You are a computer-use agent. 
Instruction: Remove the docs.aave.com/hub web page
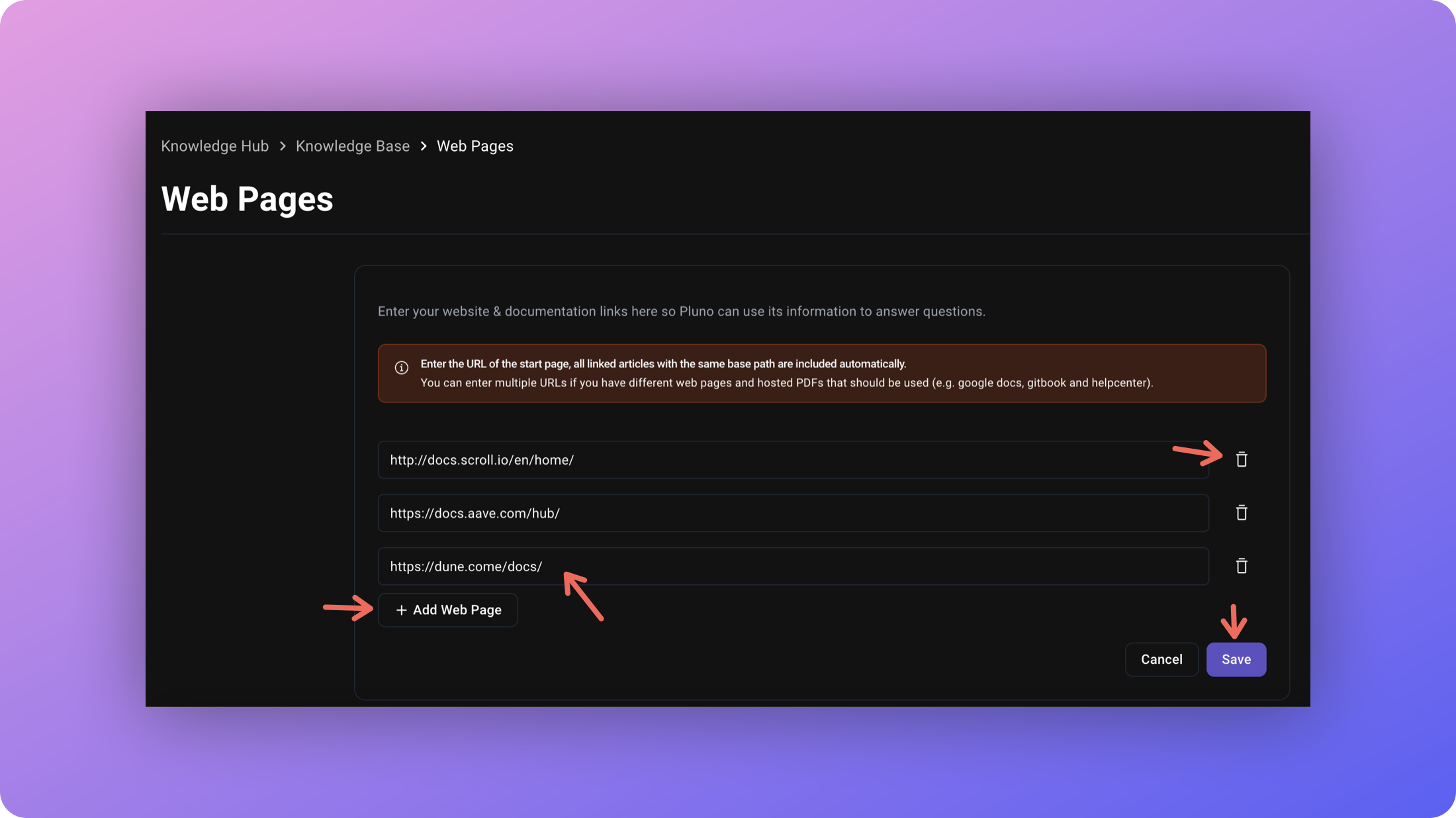click(x=1241, y=513)
